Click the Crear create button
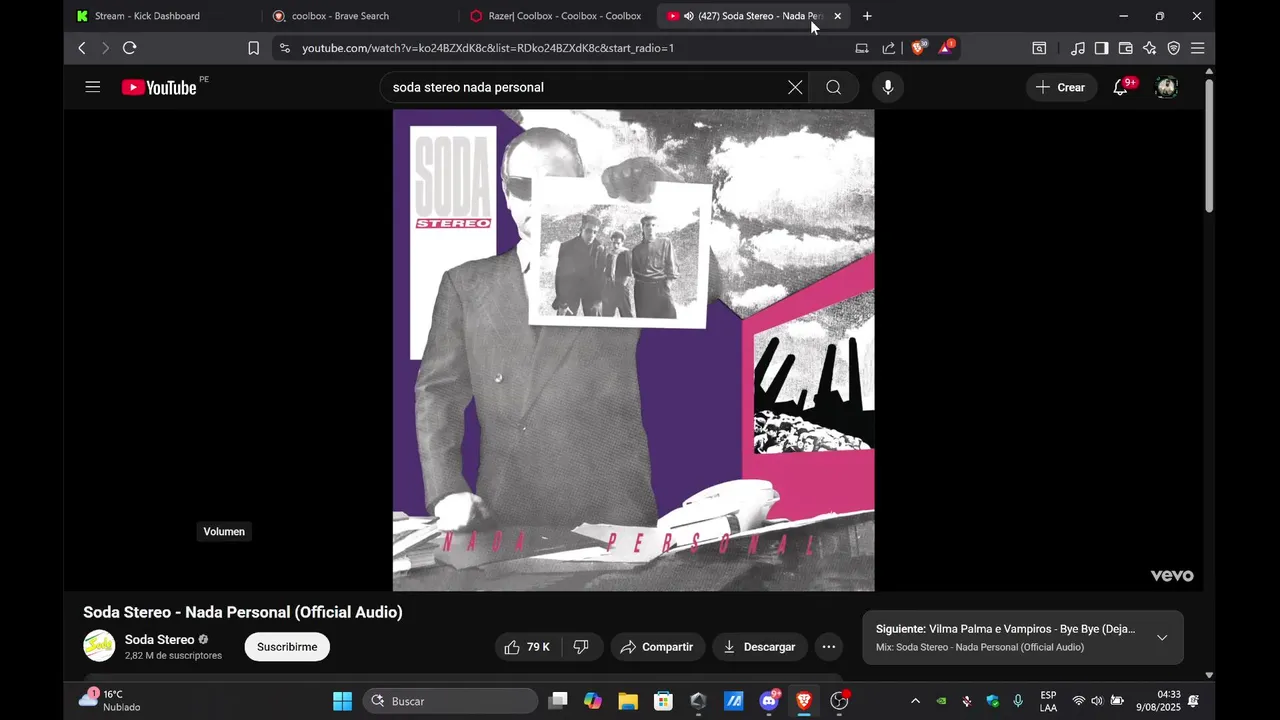Viewport: 1280px width, 720px height. 1060,87
